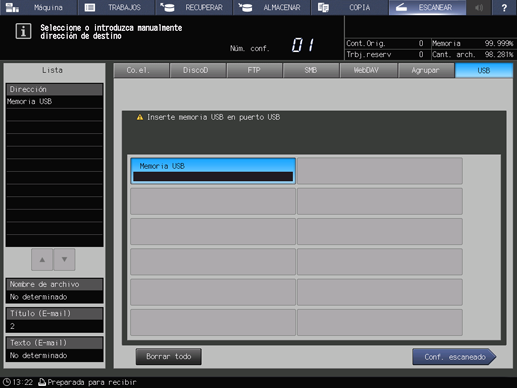Select the Co.el. destination tab
Screen dimensions: 517x388
(x=141, y=70)
